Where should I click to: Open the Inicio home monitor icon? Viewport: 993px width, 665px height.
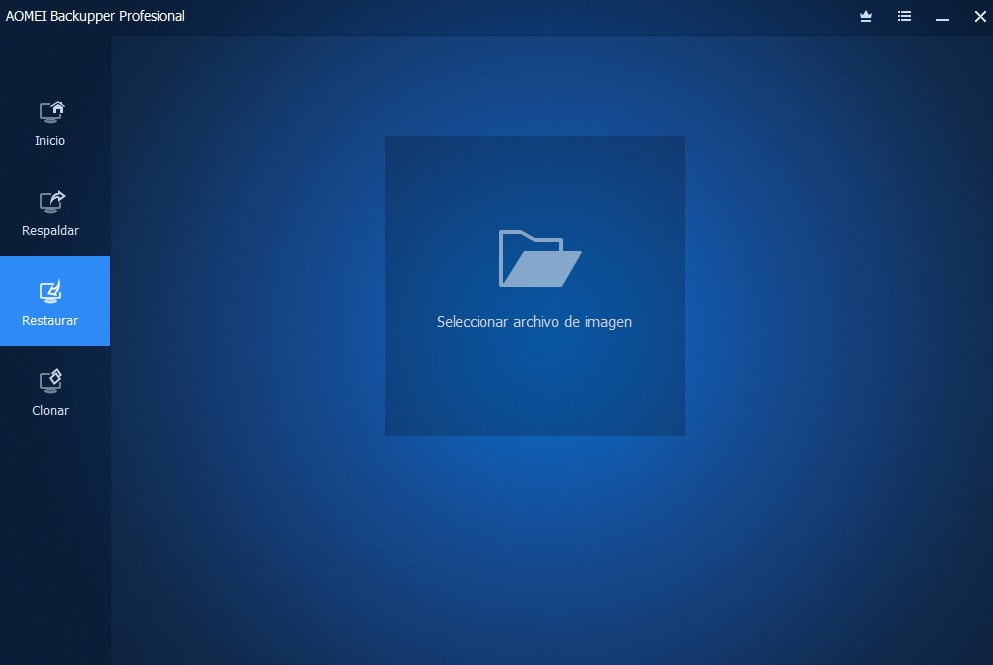[x=51, y=112]
